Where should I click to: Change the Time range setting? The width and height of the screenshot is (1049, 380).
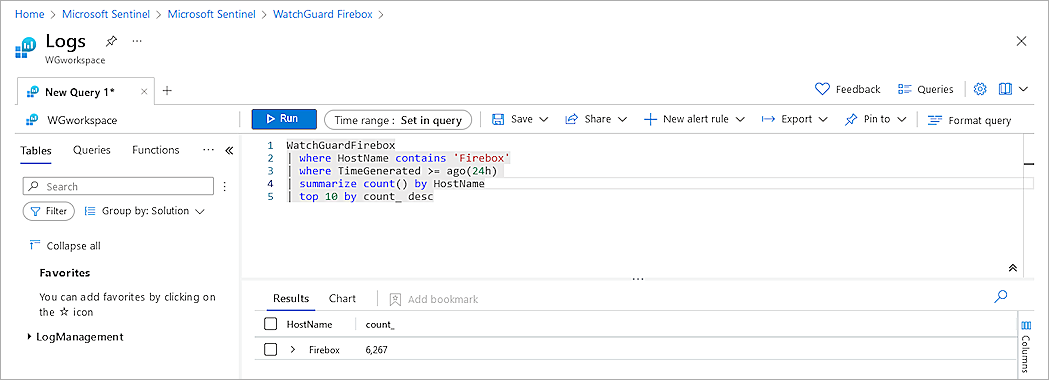(x=398, y=120)
